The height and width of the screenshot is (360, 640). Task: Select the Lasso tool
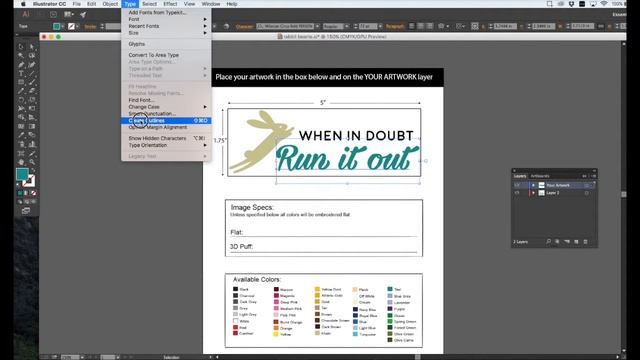[x=31, y=56]
